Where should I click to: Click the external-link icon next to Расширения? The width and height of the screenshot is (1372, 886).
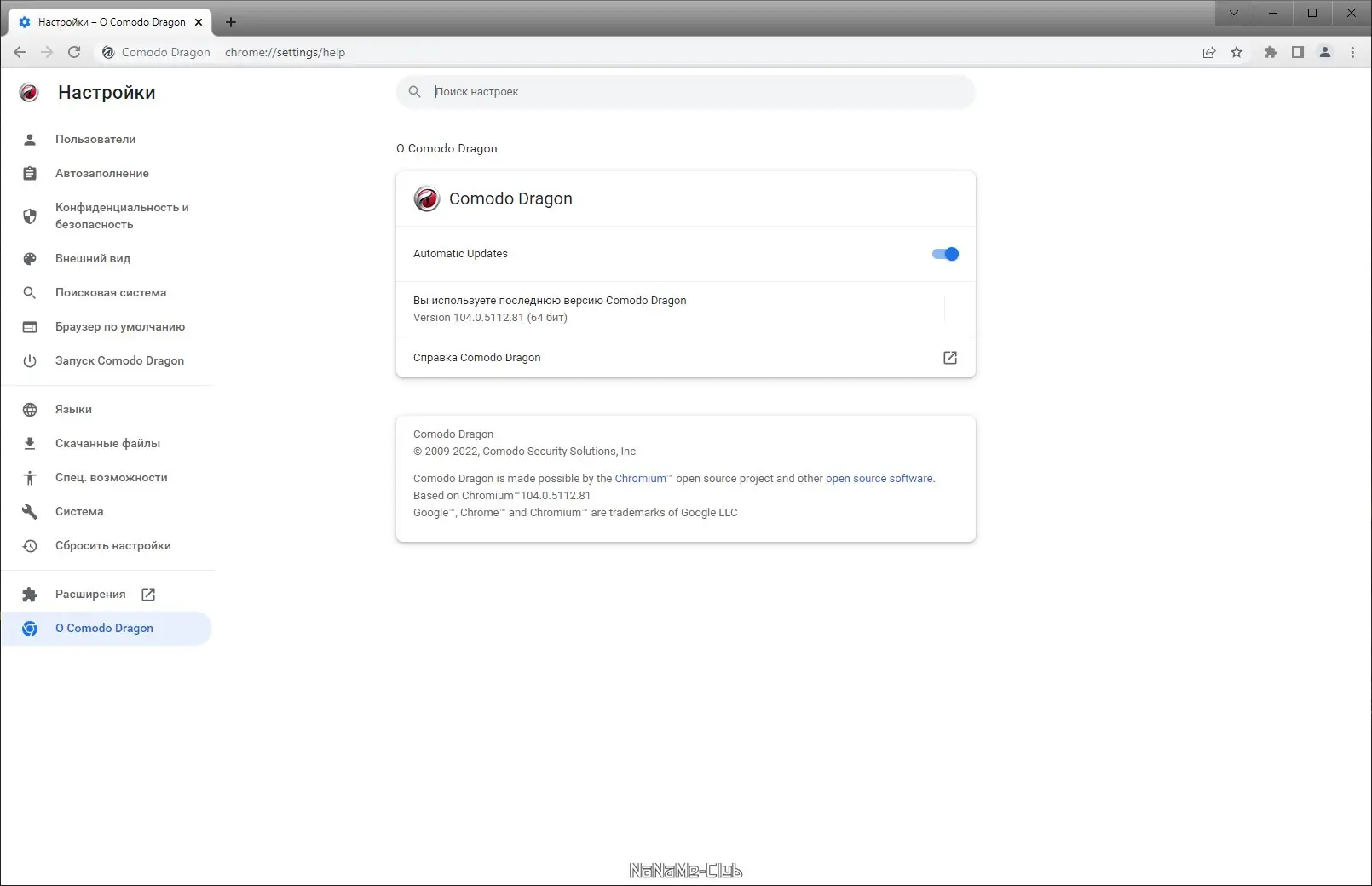click(148, 595)
